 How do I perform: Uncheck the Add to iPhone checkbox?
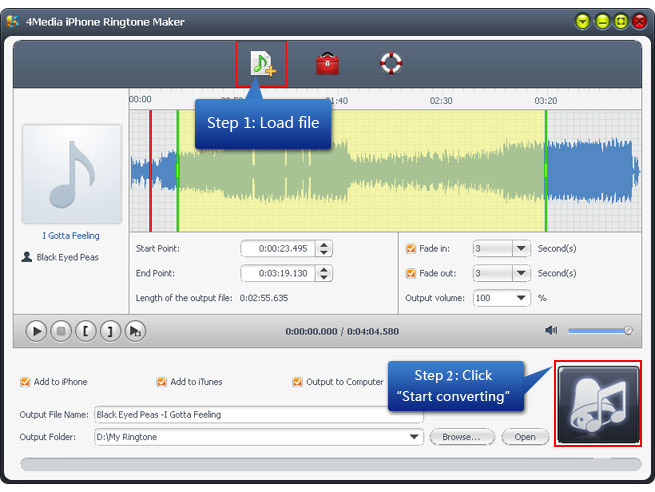tap(25, 382)
